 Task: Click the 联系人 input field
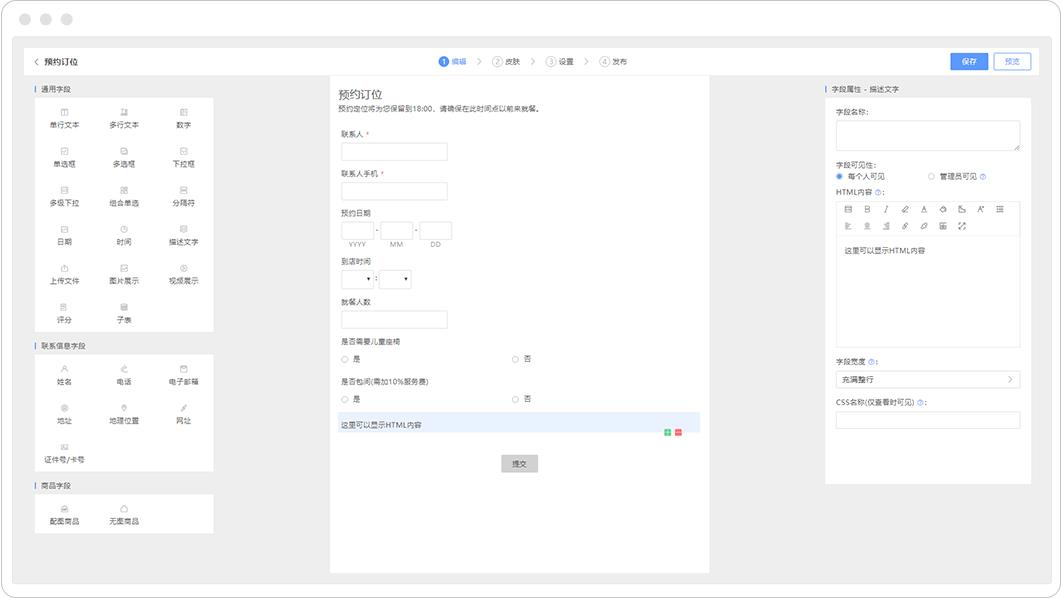(x=393, y=152)
